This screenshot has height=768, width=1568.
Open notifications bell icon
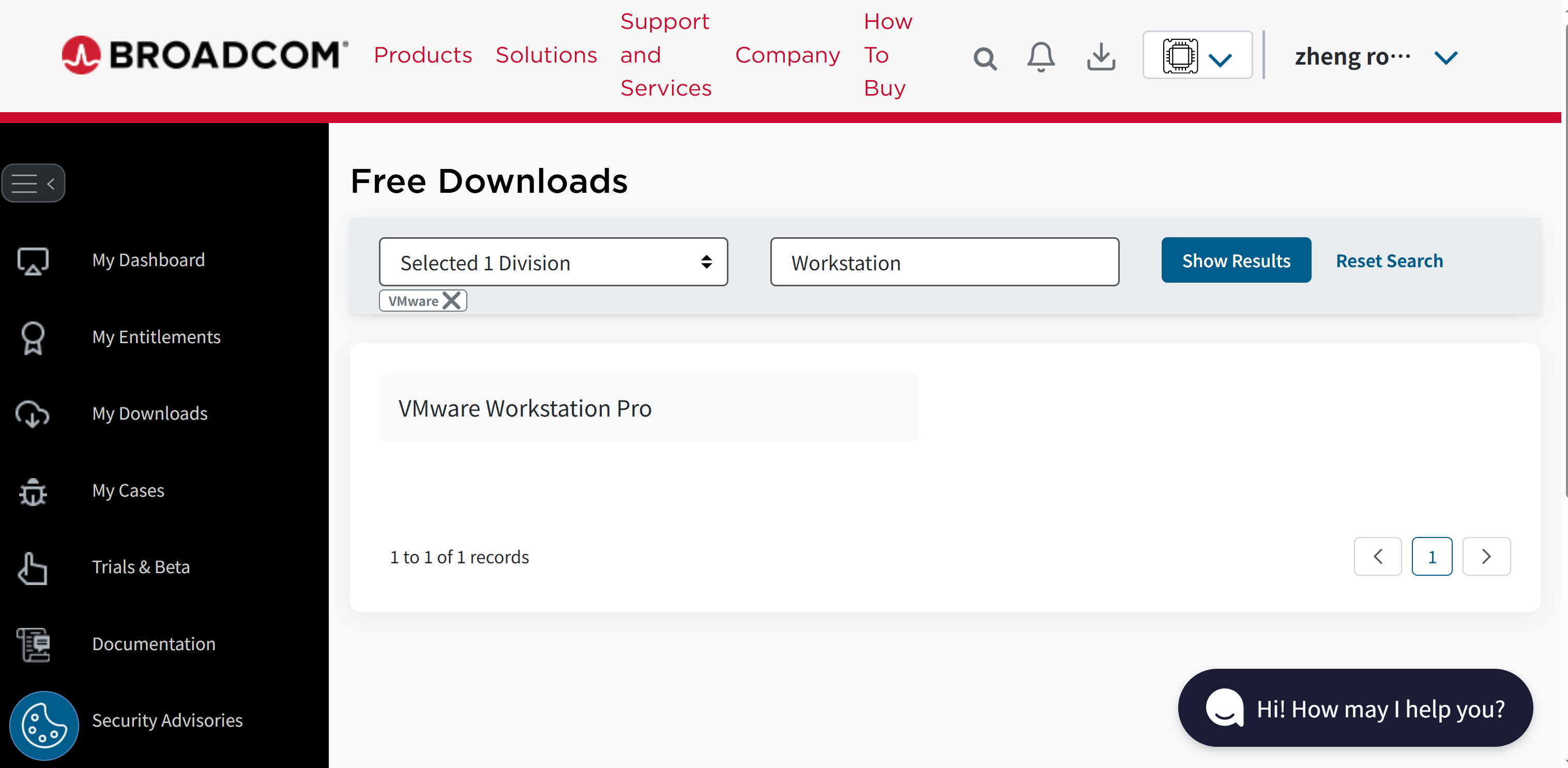[1041, 57]
